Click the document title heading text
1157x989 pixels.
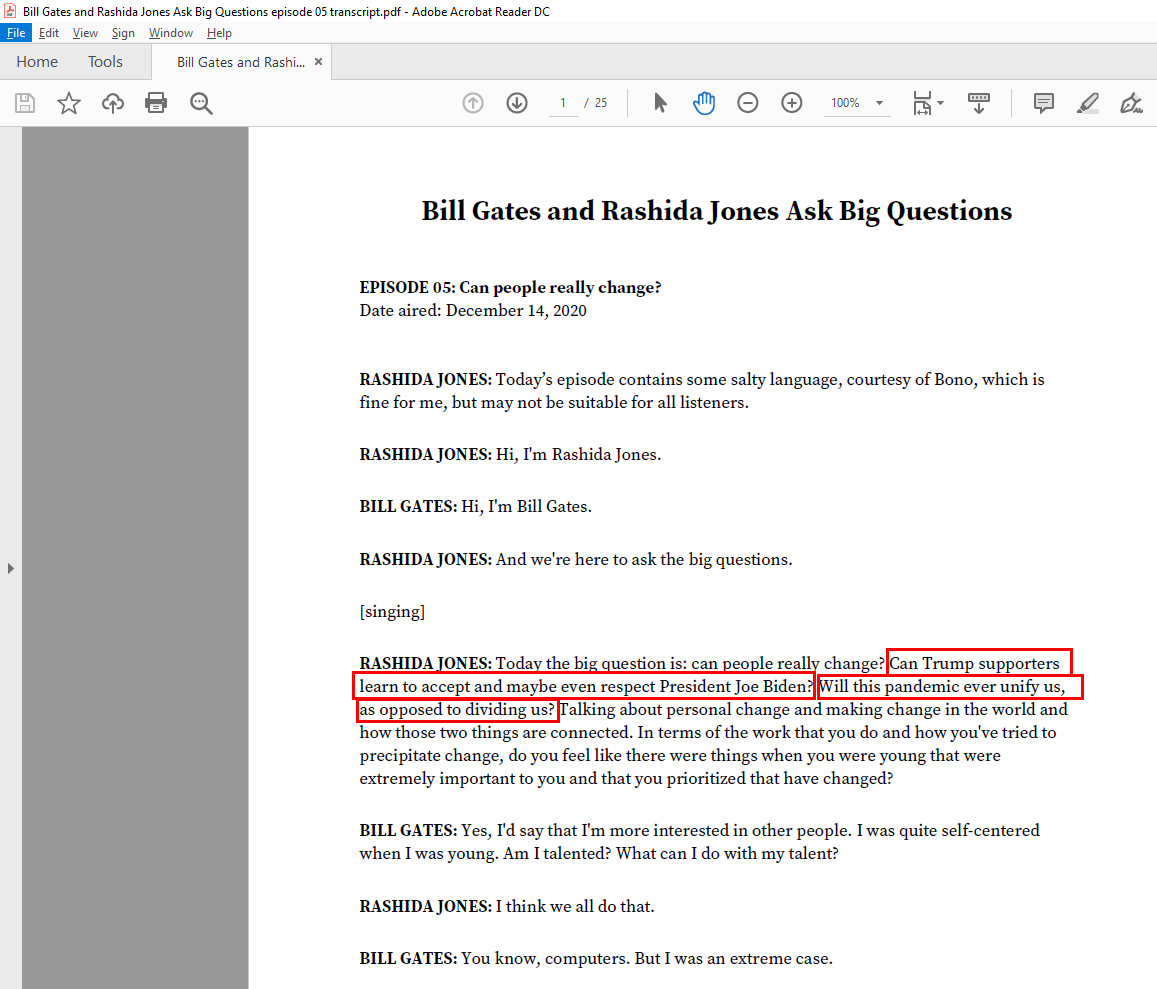[x=716, y=211]
